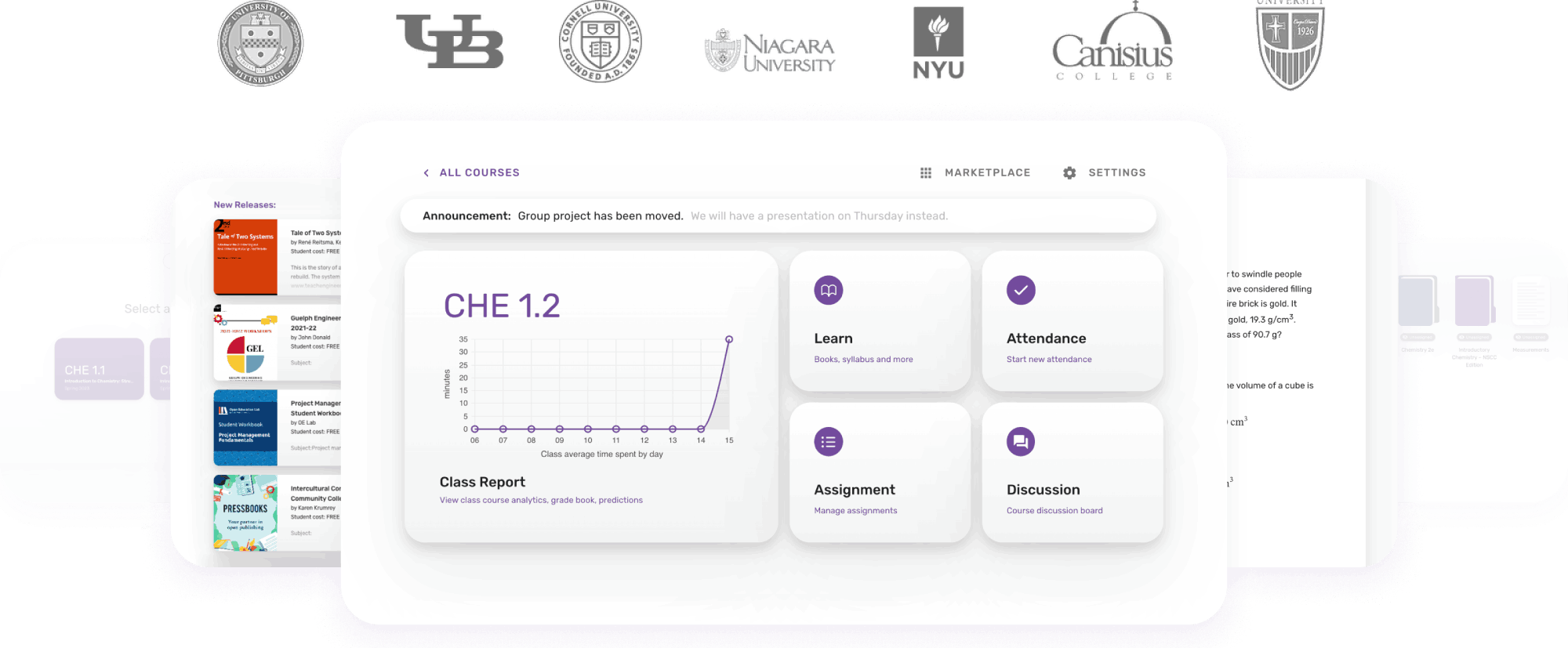Open first faded chemistry book thumbnail at right
The width and height of the screenshot is (1568, 648).
pos(1417,301)
